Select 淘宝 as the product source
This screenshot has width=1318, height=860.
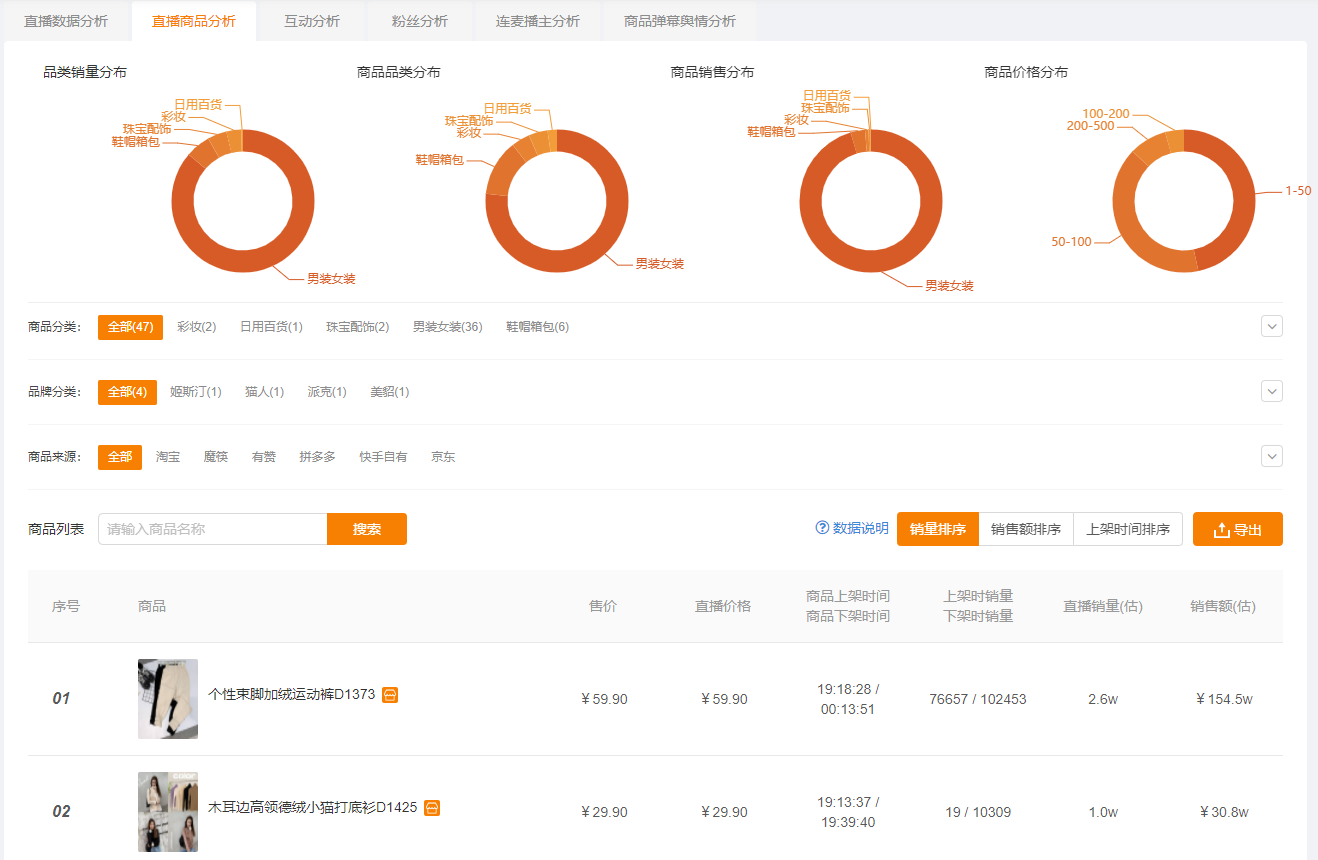(x=168, y=456)
